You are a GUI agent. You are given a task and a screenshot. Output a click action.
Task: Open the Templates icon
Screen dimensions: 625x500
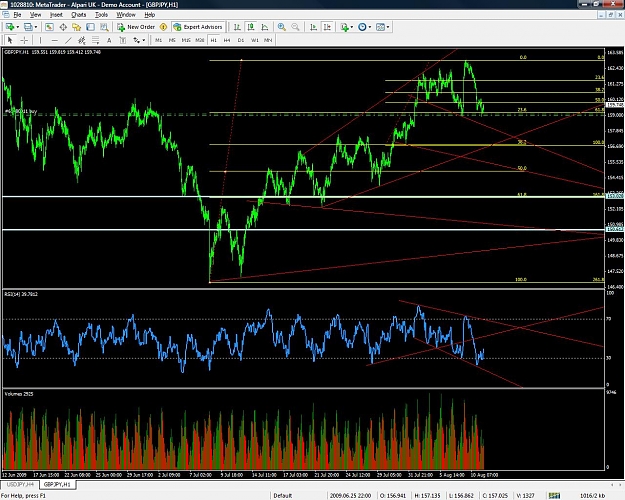point(380,27)
